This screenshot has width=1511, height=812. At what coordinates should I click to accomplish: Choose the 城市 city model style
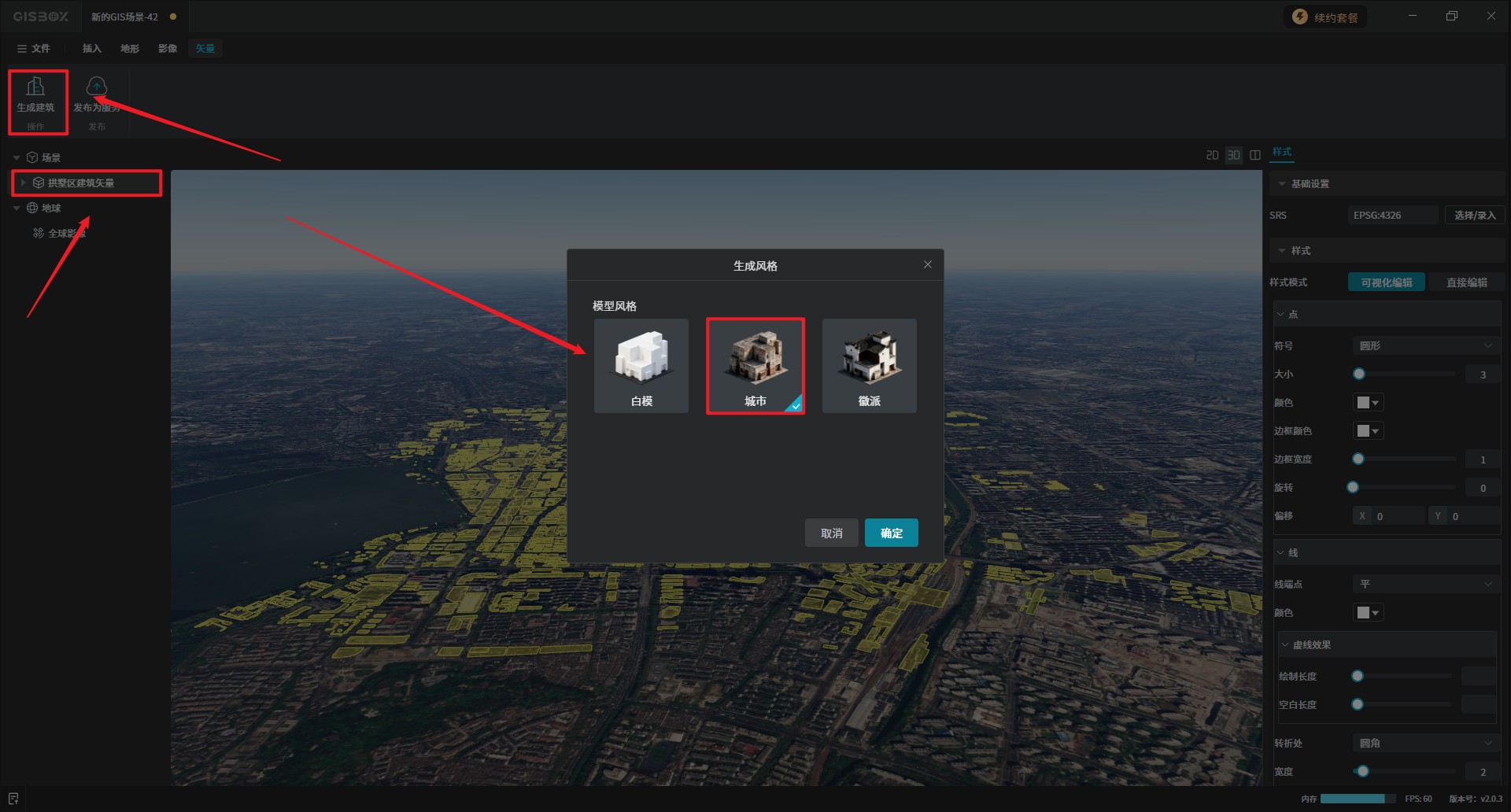tap(755, 366)
